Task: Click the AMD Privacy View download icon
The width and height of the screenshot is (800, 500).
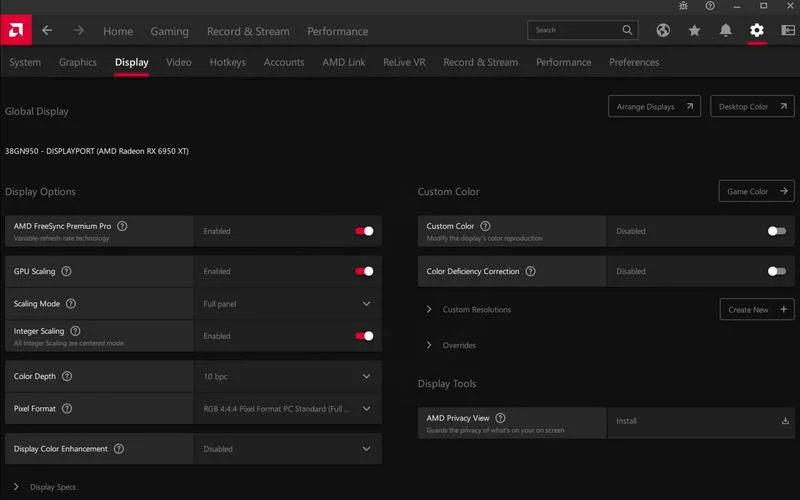Action: [x=785, y=421]
